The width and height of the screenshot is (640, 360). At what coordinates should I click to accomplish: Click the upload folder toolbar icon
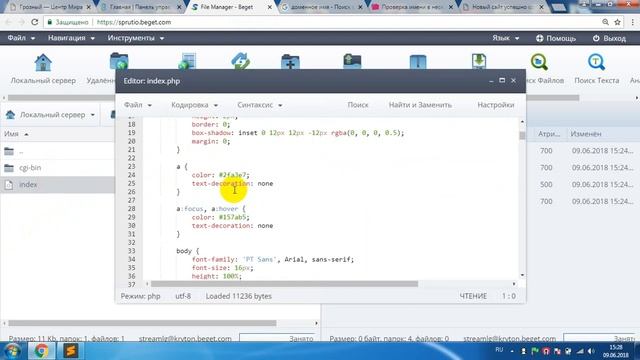point(352,61)
